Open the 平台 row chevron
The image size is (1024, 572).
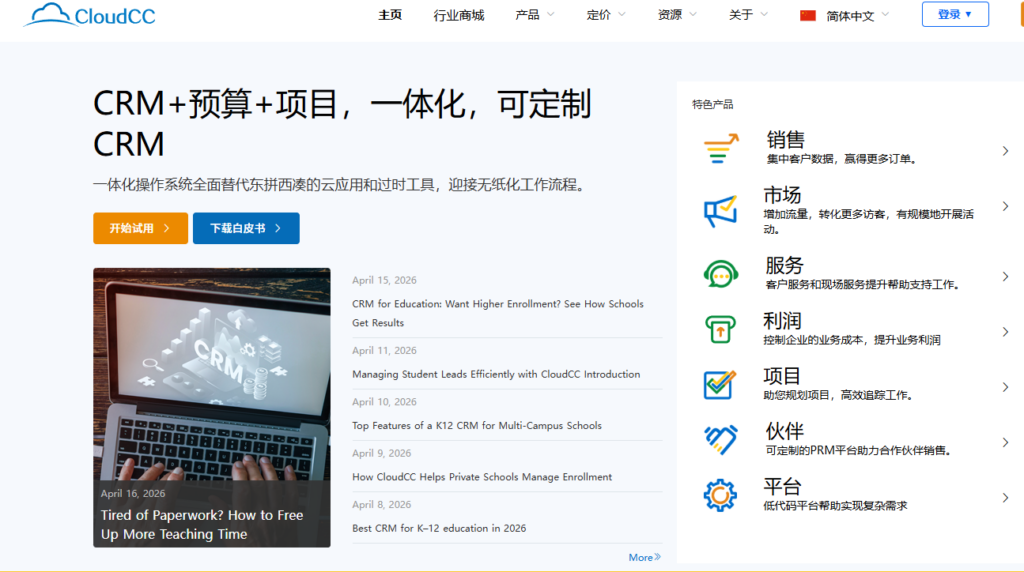click(1005, 498)
